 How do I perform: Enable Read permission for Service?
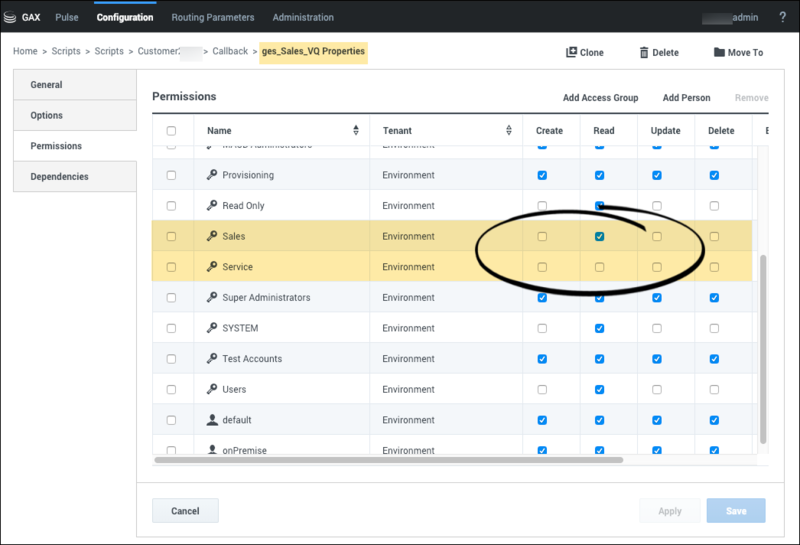click(x=599, y=267)
